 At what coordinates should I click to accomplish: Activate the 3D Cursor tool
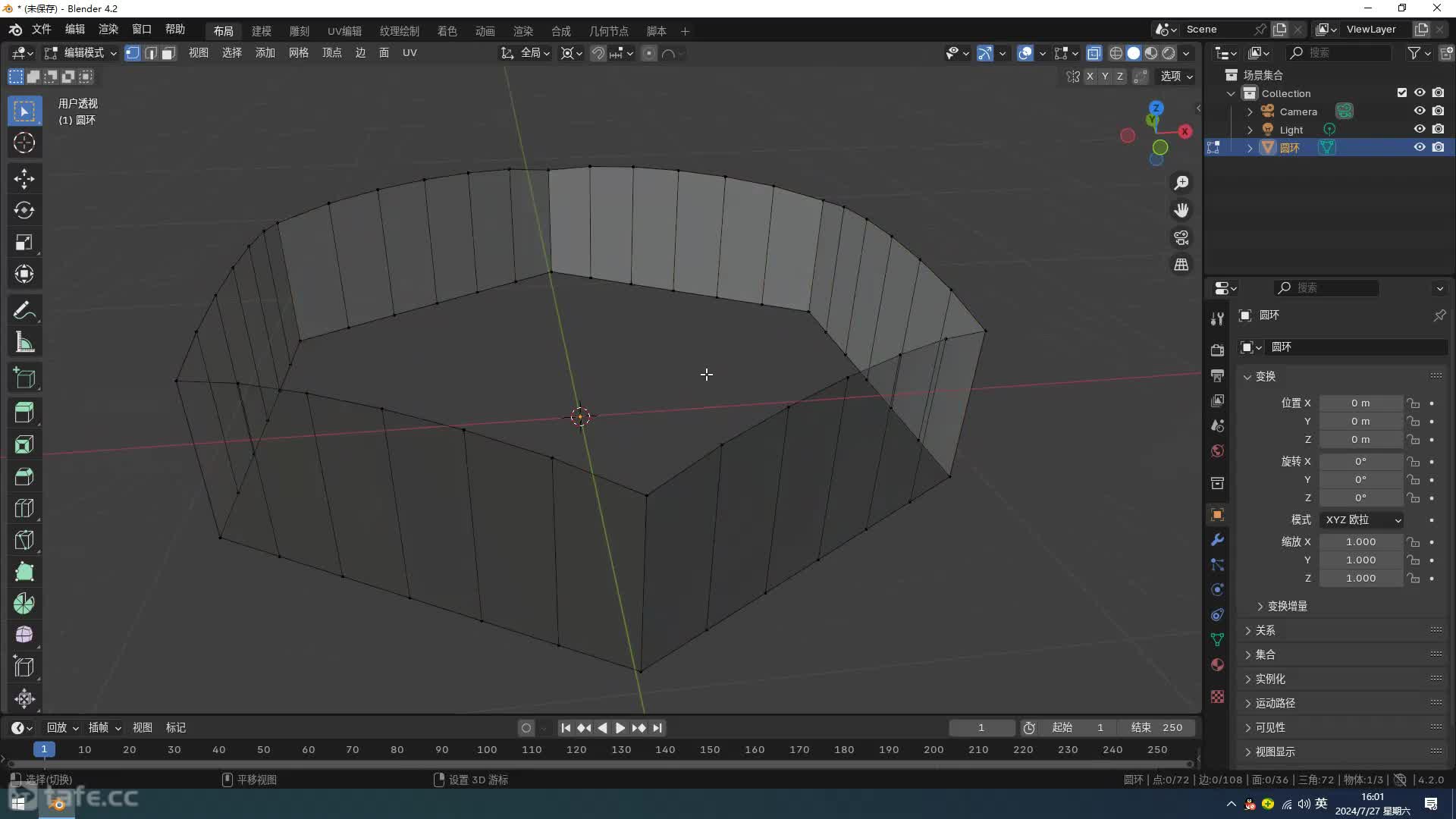coord(24,143)
